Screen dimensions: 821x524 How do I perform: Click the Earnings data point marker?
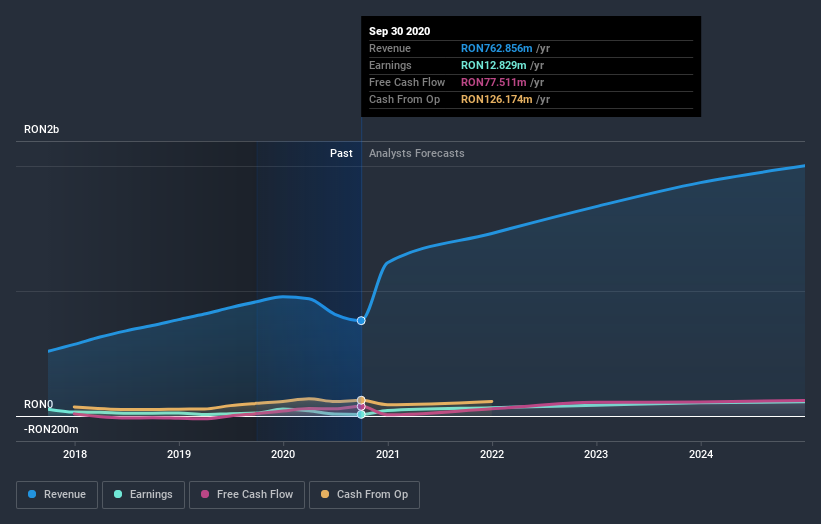(x=361, y=415)
